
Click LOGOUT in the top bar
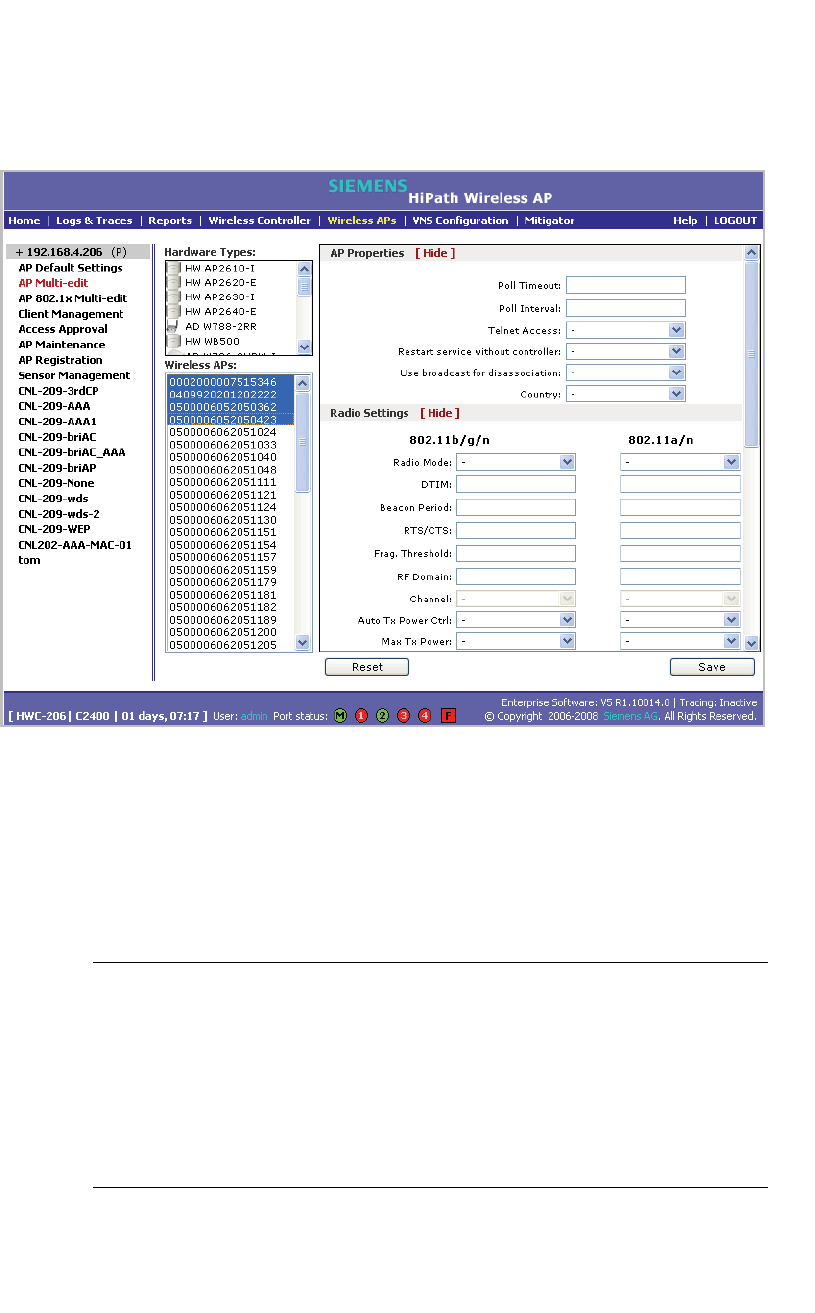(735, 221)
